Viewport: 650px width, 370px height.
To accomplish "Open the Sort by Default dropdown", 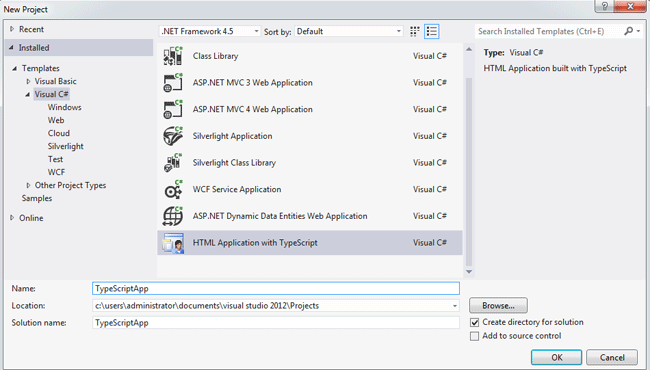I will pyautogui.click(x=348, y=31).
